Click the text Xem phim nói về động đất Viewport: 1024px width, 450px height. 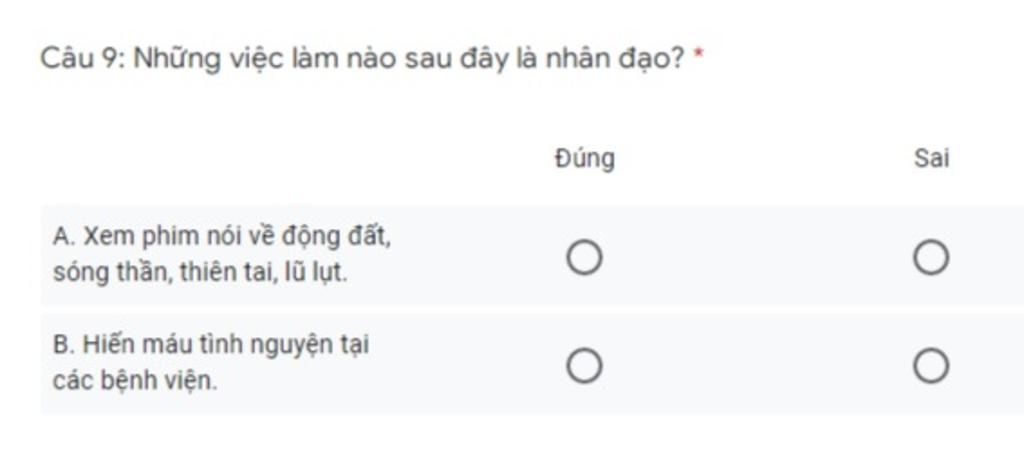coord(238,236)
